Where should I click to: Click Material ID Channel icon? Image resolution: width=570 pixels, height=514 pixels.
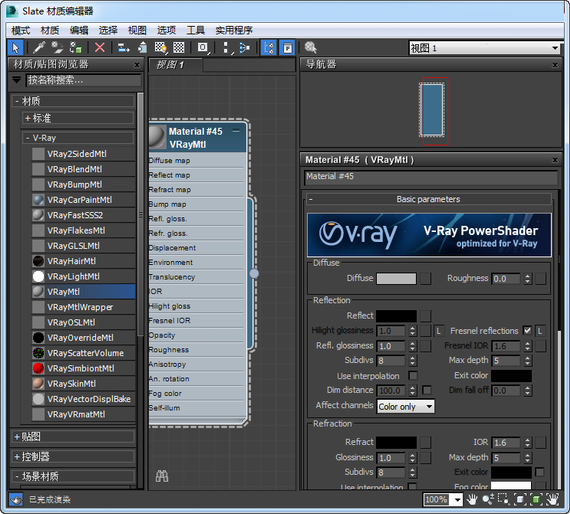[203, 48]
